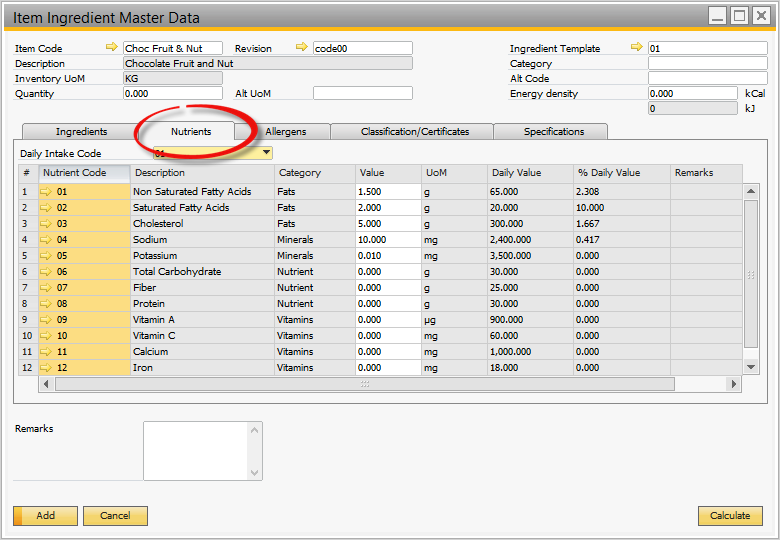Viewport: 780px width, 540px height.
Task: Open link arrow for nutrient code 02
Action: (x=46, y=208)
